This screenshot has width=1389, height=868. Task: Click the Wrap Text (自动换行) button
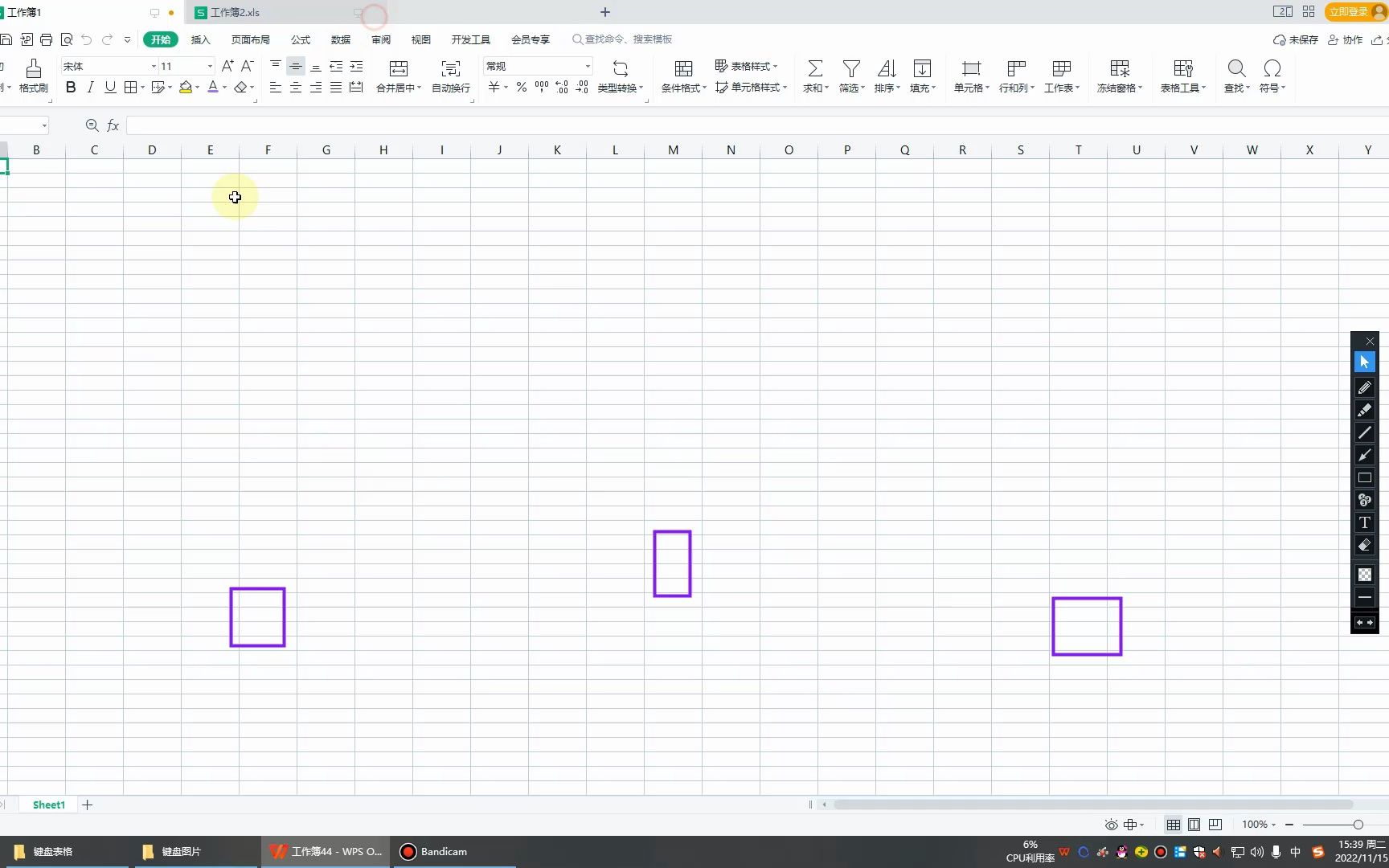coord(451,76)
